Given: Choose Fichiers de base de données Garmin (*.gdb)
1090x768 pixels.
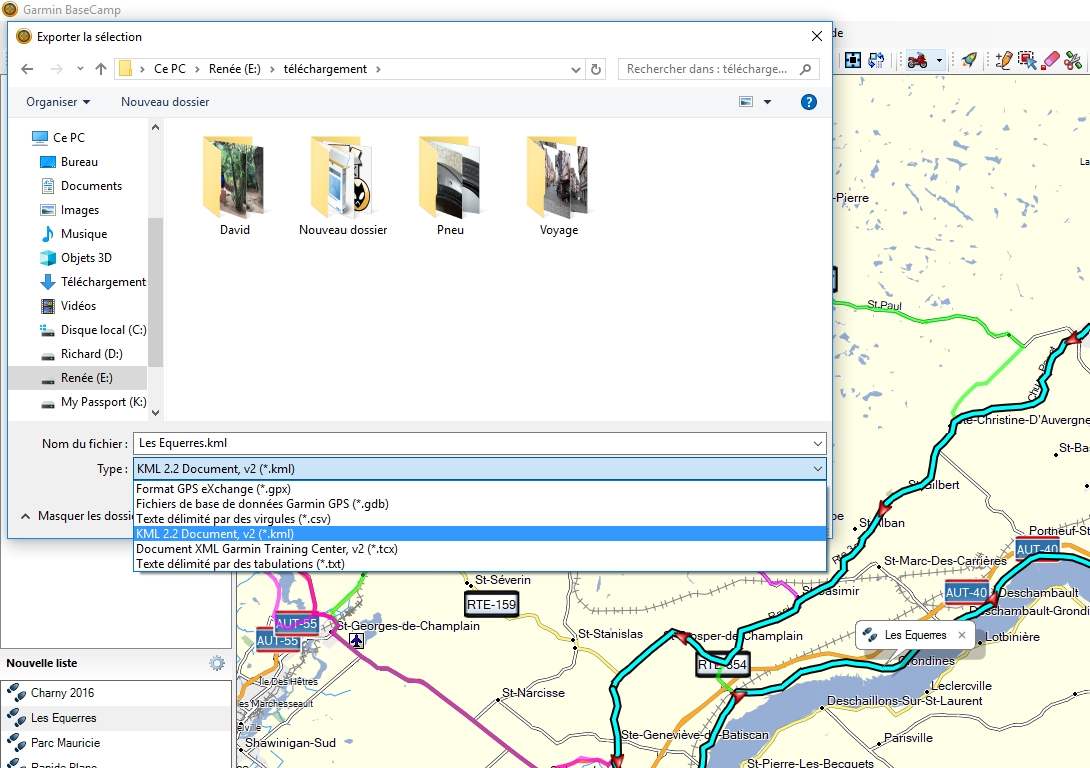Looking at the screenshot, I should 480,504.
